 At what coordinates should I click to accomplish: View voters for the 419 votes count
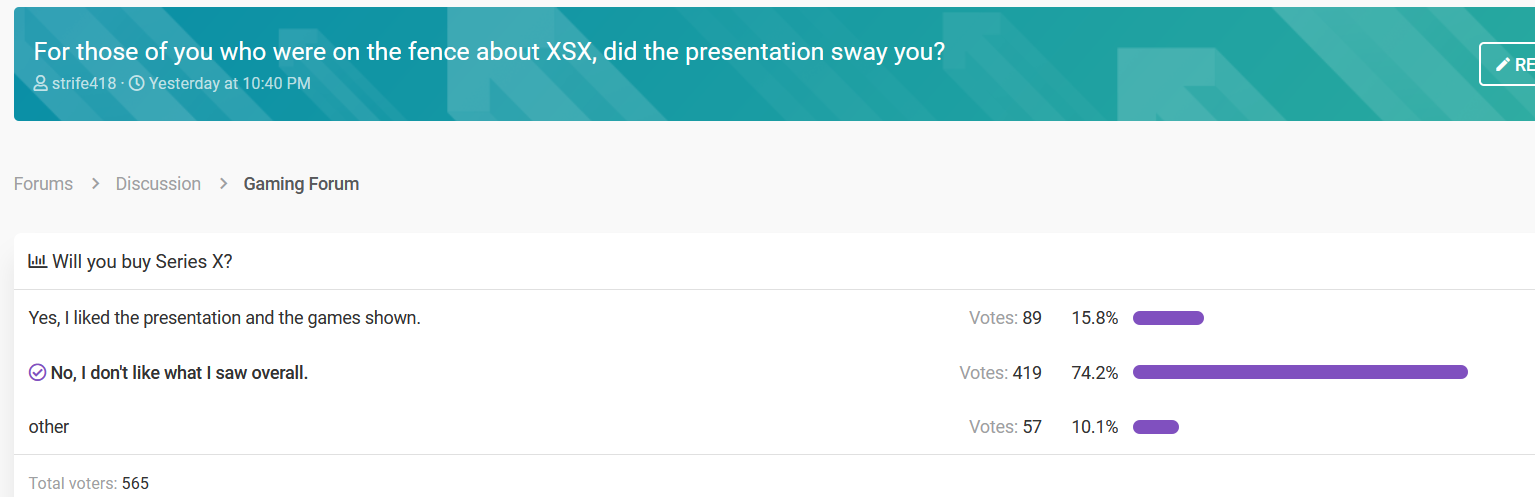click(x=1000, y=373)
